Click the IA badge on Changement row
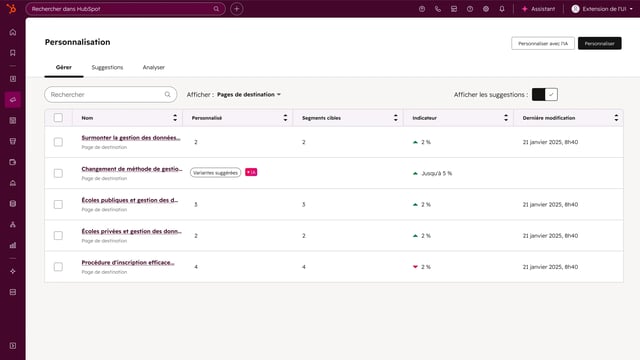 (251, 173)
